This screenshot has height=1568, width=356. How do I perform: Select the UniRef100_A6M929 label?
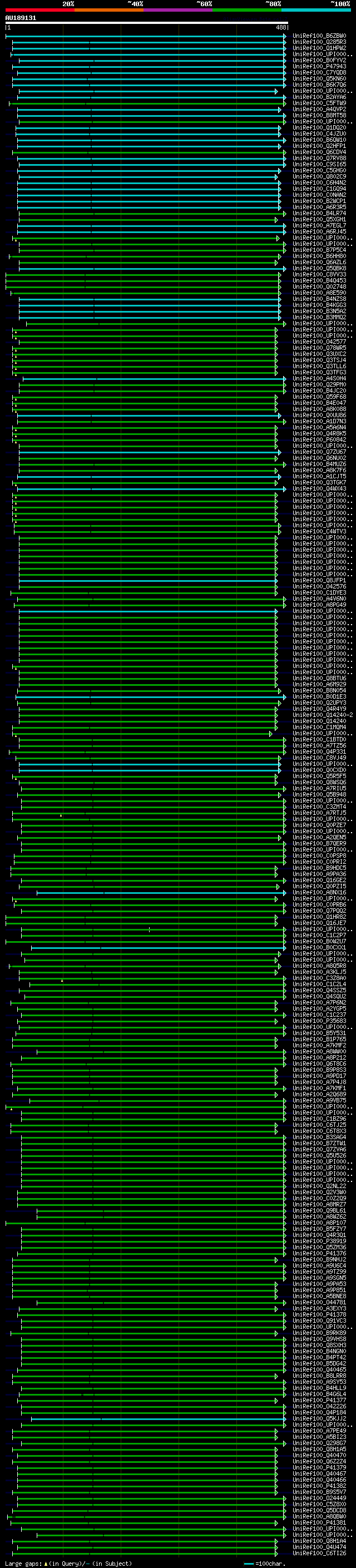point(319,684)
